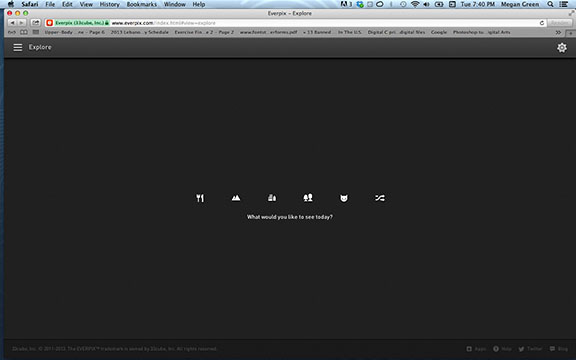
Task: Pick random photos with shuffle icon
Action: (x=380, y=198)
